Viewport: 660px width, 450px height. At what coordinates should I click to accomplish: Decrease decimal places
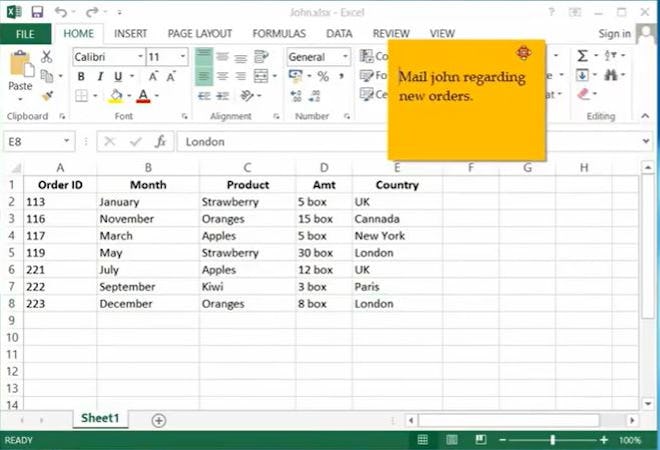coord(314,96)
